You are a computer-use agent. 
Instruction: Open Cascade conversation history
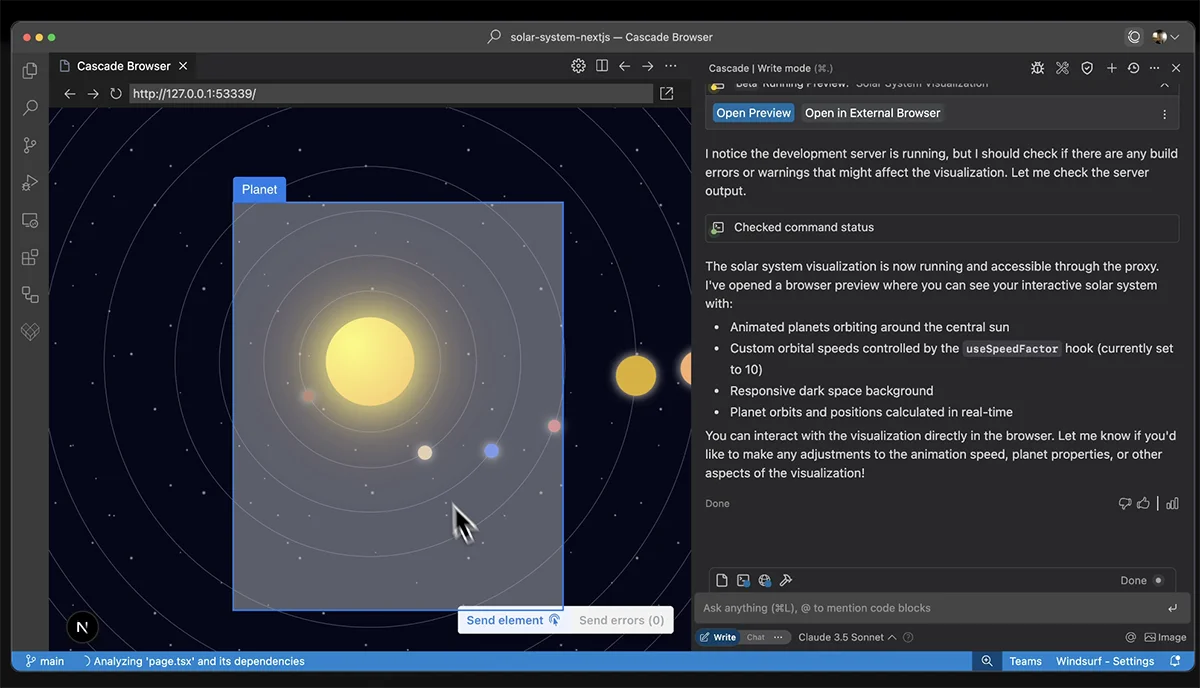click(1133, 68)
